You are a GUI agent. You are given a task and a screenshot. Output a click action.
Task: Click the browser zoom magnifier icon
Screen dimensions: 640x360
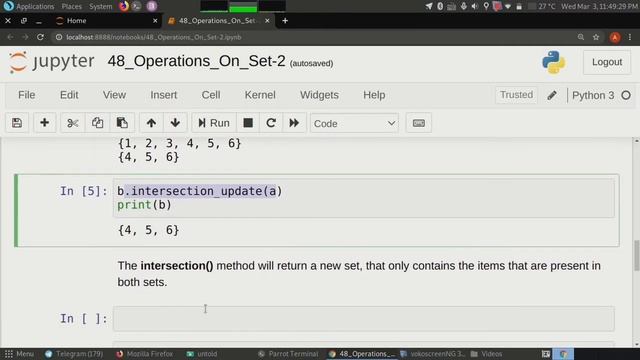(581, 37)
